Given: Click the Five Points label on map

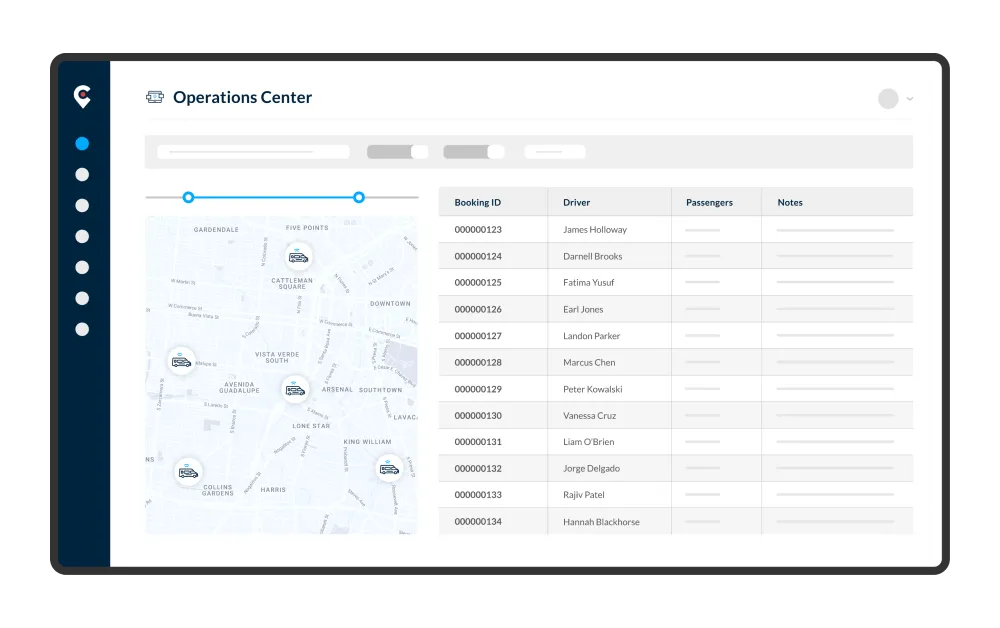Looking at the screenshot, I should tap(307, 228).
